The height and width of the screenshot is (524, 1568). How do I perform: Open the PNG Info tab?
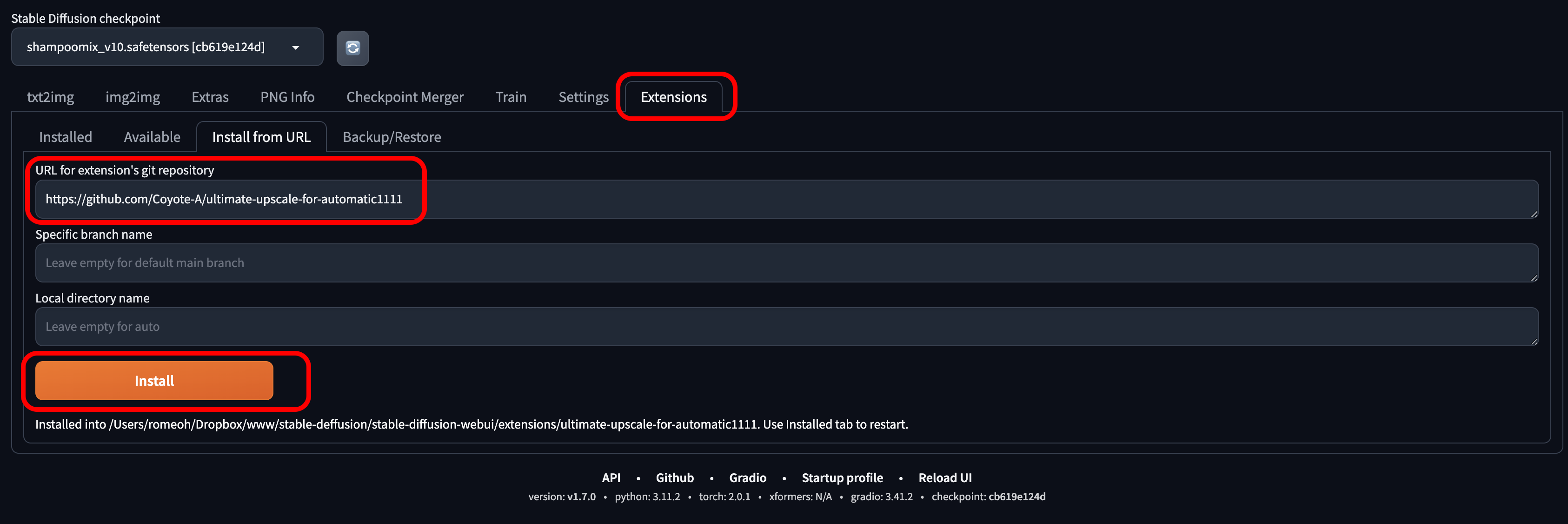287,97
